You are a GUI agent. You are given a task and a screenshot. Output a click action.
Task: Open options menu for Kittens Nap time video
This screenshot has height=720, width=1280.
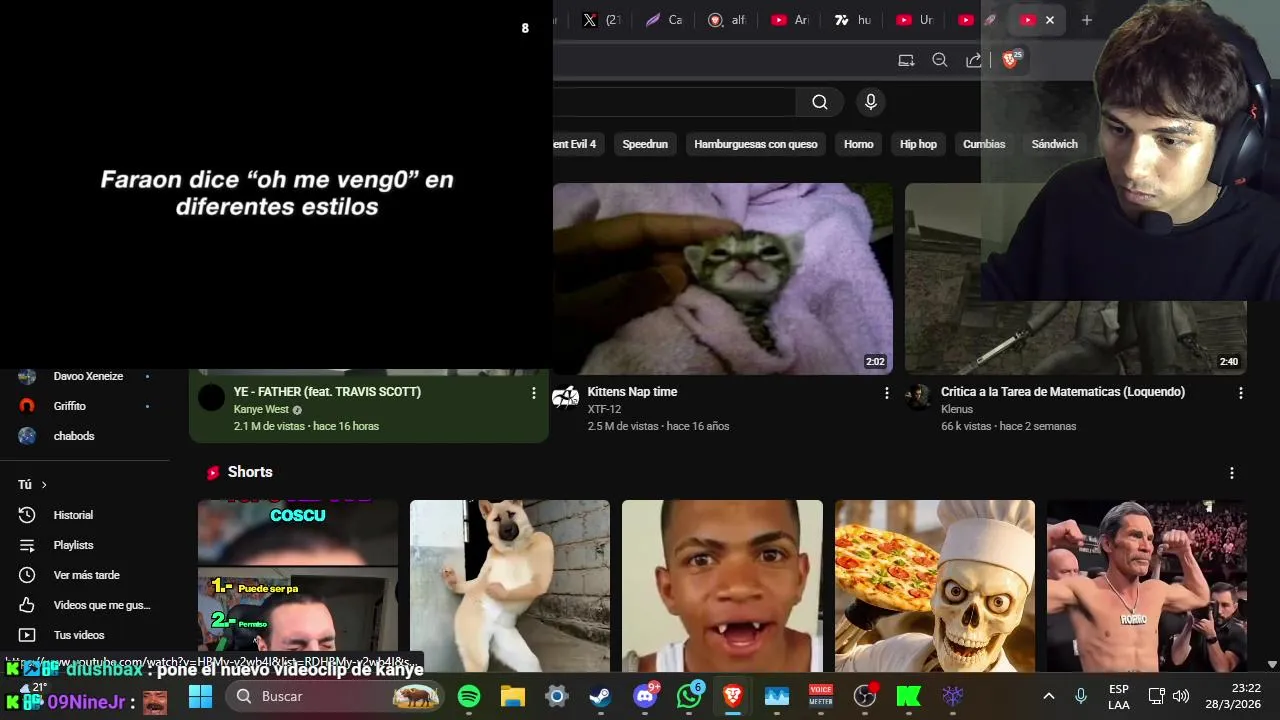point(886,393)
